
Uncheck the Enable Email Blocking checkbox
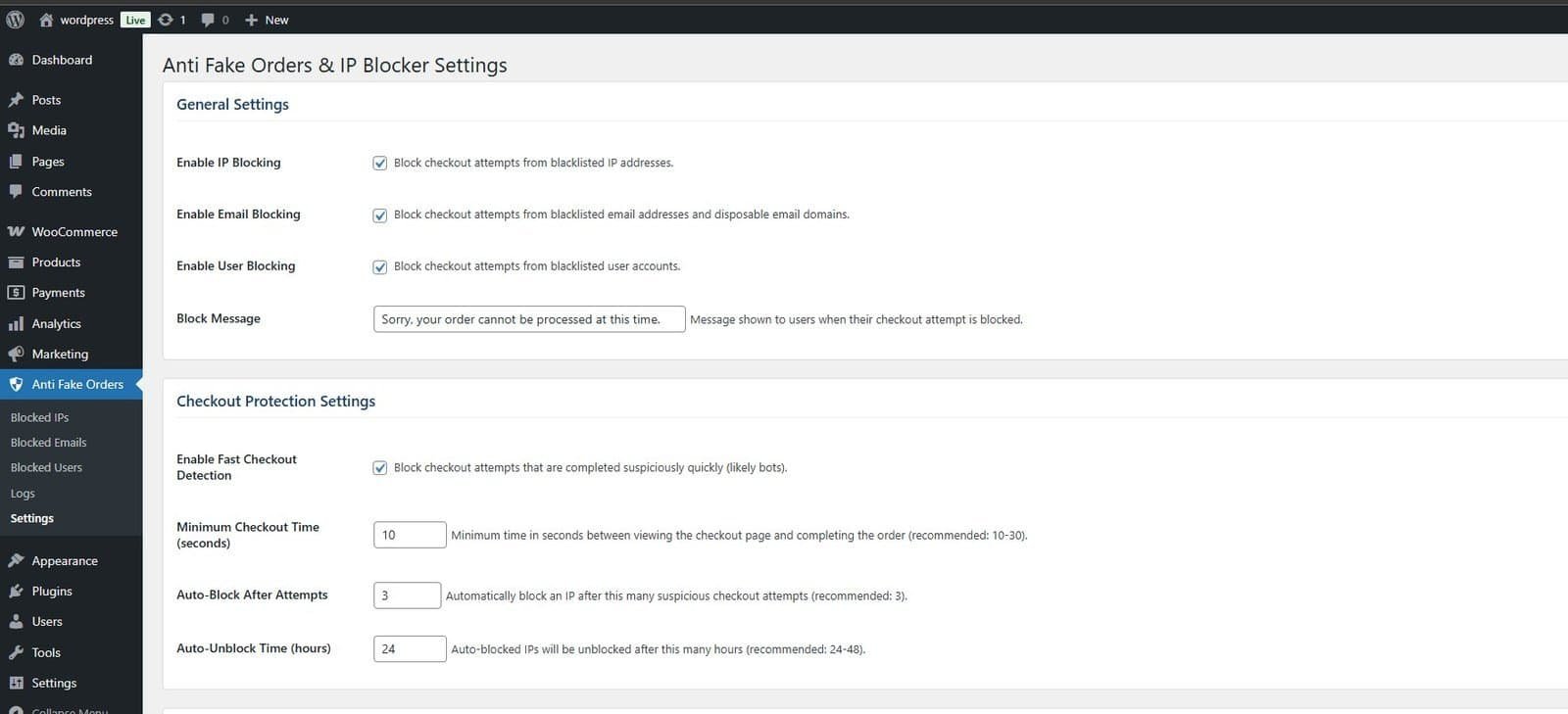(x=380, y=215)
